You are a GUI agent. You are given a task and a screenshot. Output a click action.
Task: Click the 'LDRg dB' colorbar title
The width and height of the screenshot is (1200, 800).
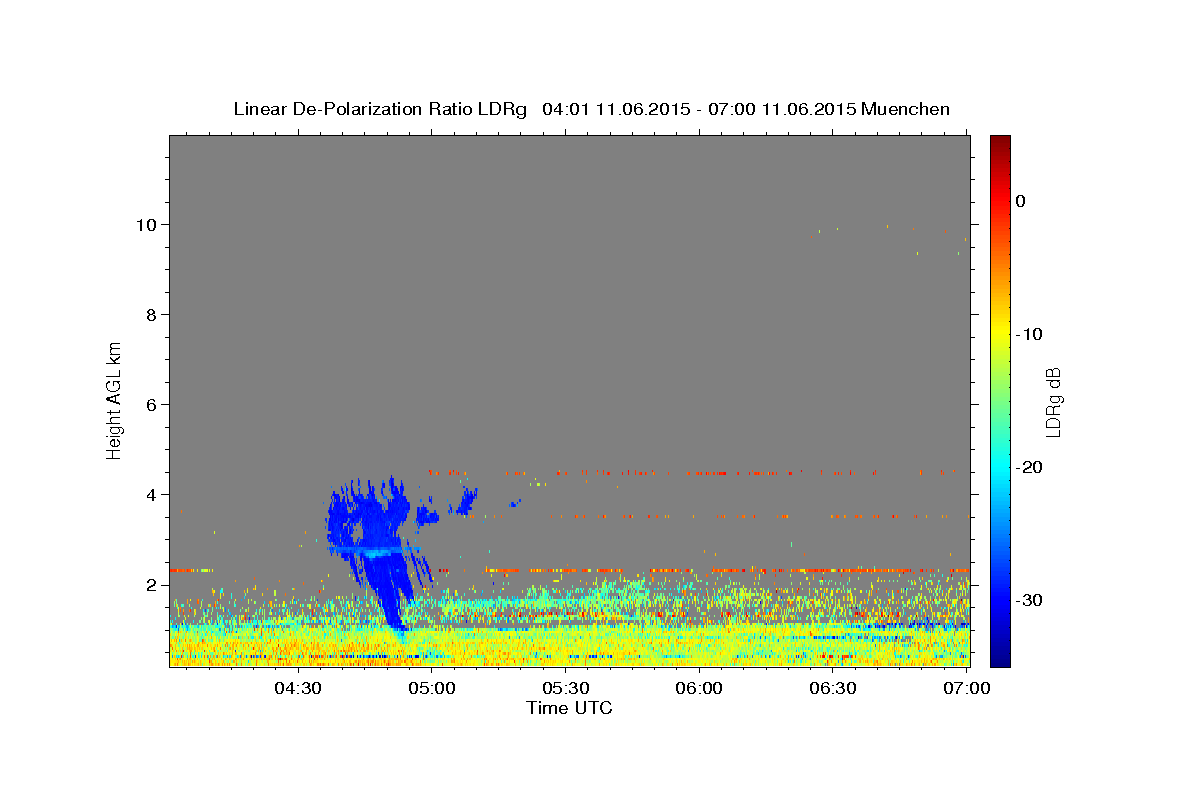click(1053, 401)
